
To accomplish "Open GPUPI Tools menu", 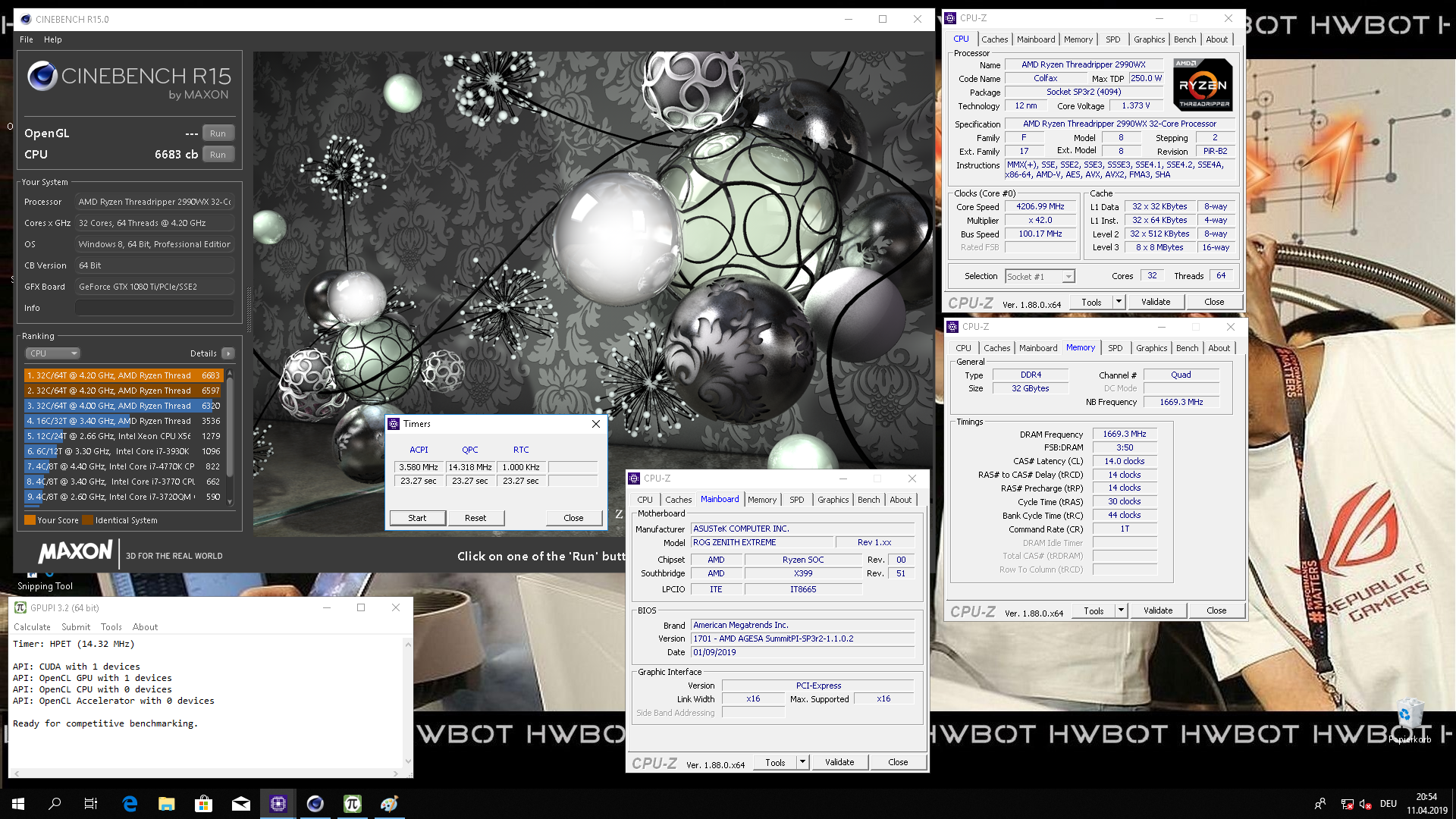I will click(111, 627).
